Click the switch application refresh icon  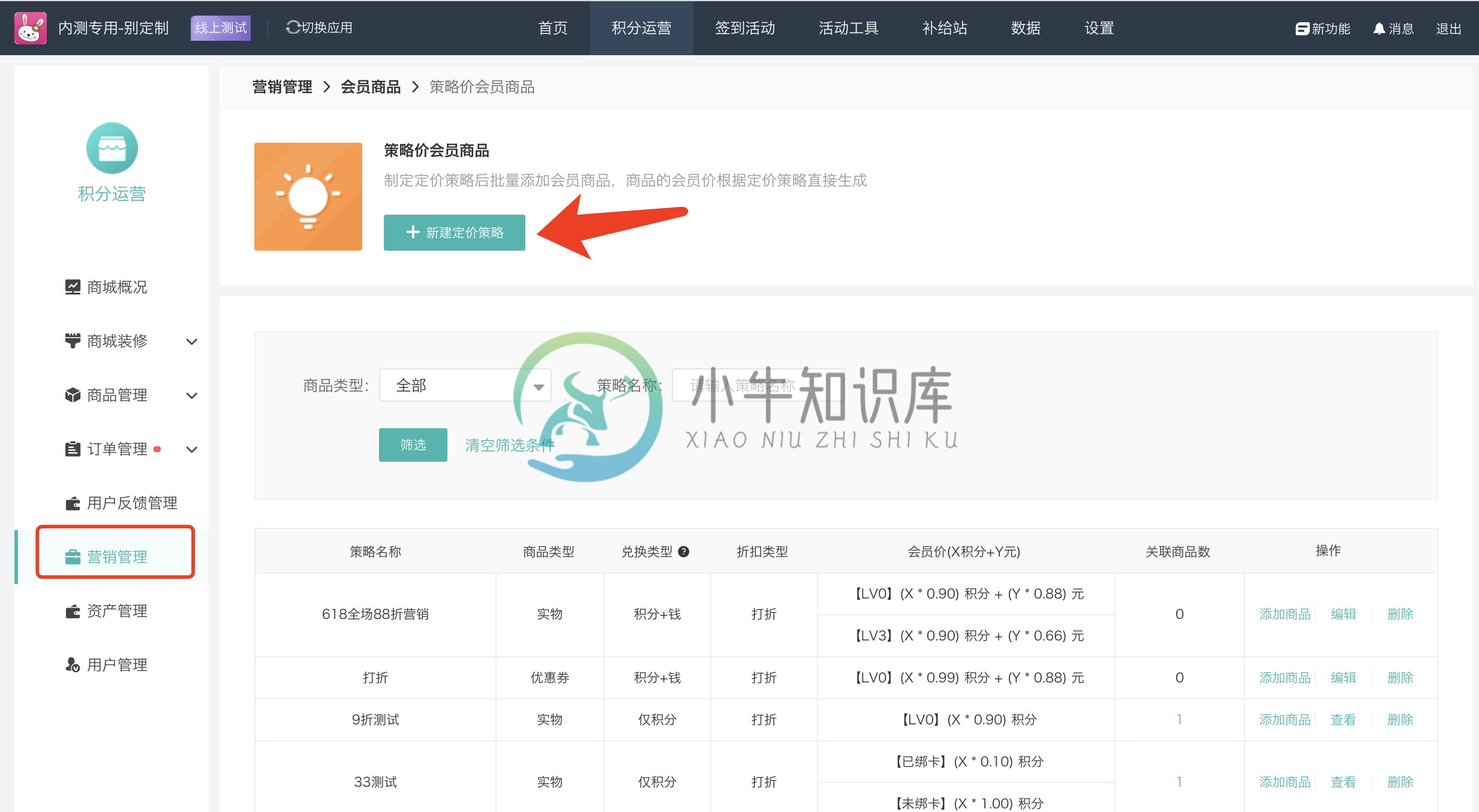293,28
